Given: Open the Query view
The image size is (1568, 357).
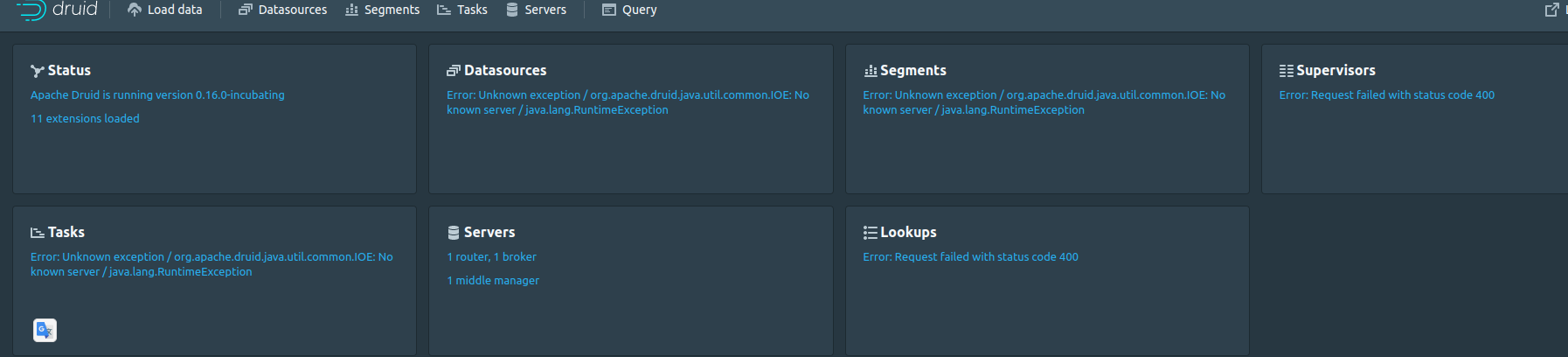Looking at the screenshot, I should tap(629, 10).
